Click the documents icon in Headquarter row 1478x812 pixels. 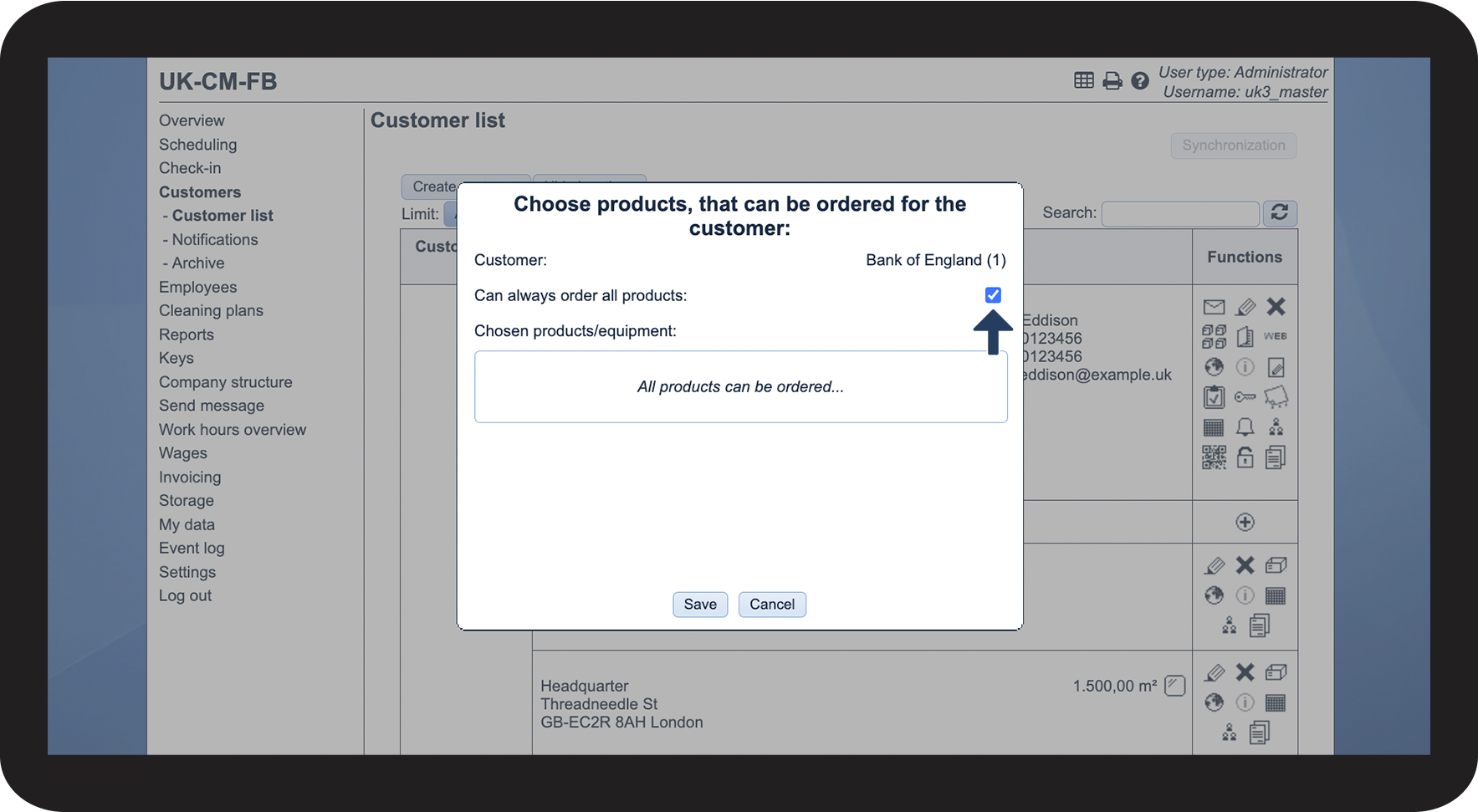click(1260, 733)
